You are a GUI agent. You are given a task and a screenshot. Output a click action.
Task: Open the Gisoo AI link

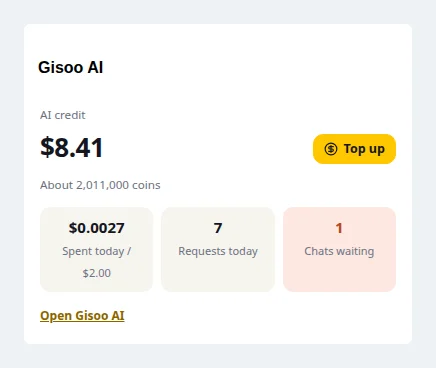(82, 315)
